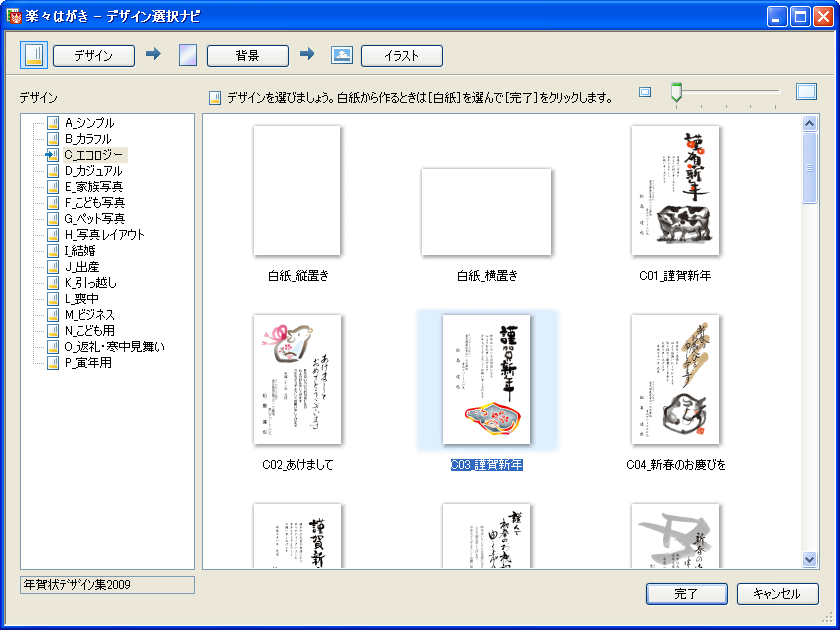Viewport: 840px width, 630px height.
Task: Select the D_カジュアル category
Action: point(93,171)
